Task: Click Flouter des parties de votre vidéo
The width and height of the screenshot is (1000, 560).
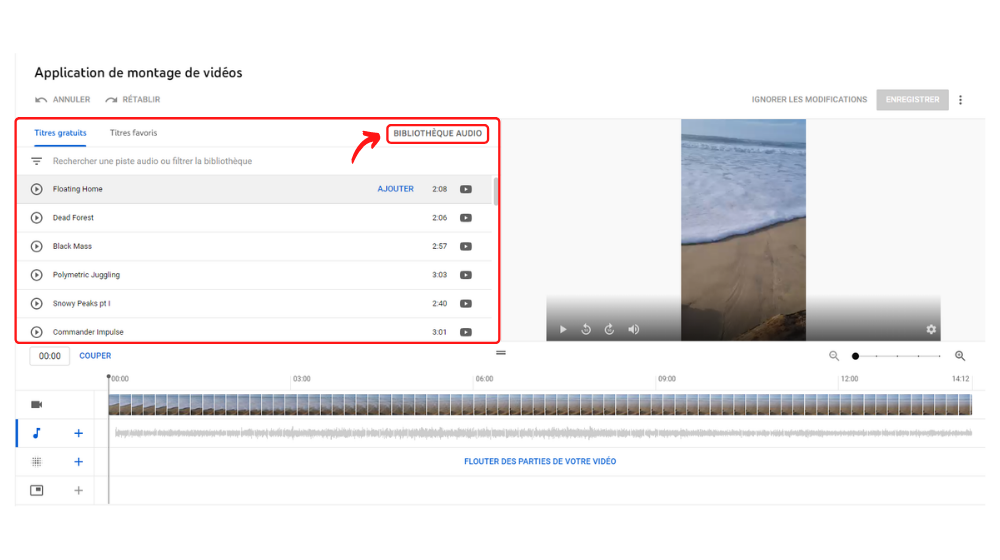Action: pyautogui.click(x=540, y=461)
